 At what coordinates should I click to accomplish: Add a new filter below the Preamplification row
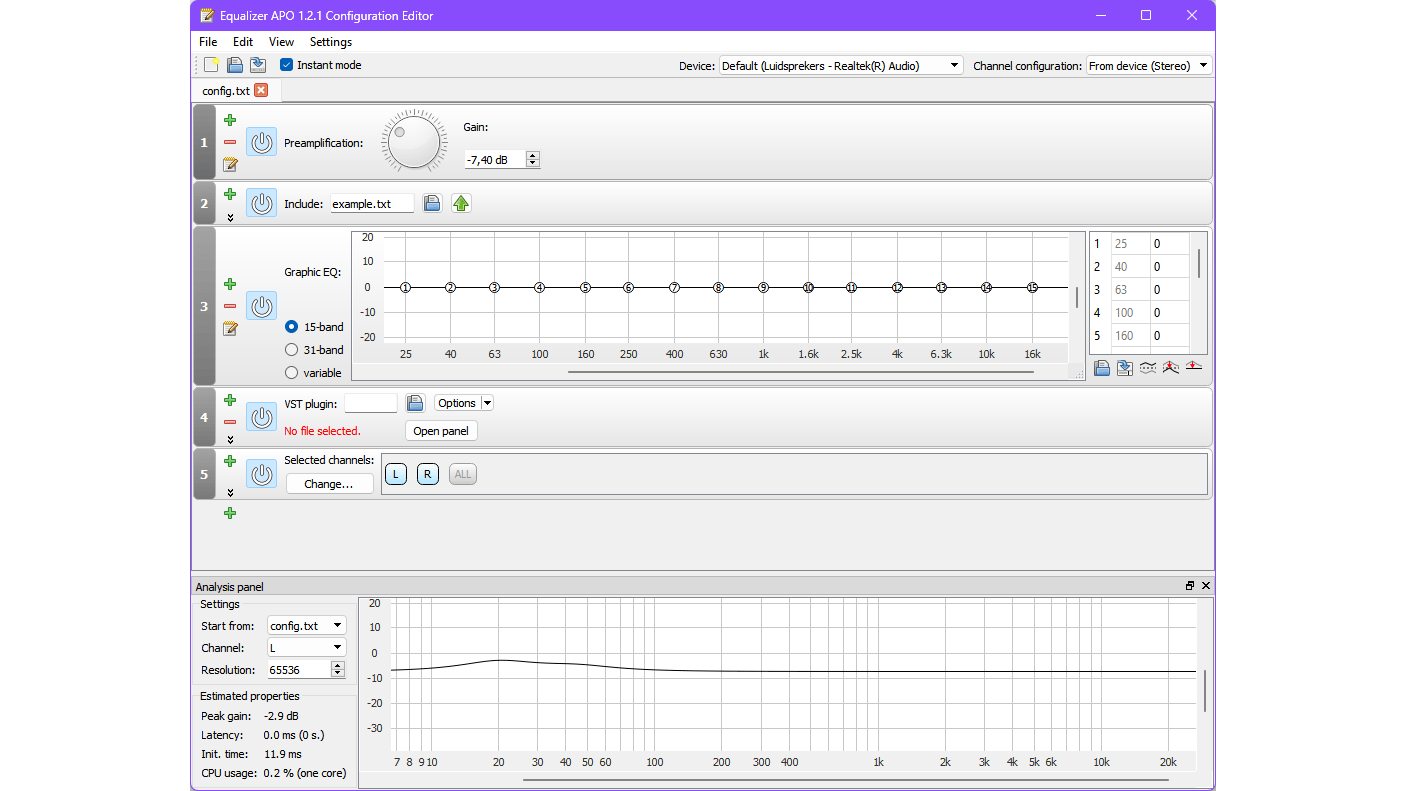(x=229, y=119)
